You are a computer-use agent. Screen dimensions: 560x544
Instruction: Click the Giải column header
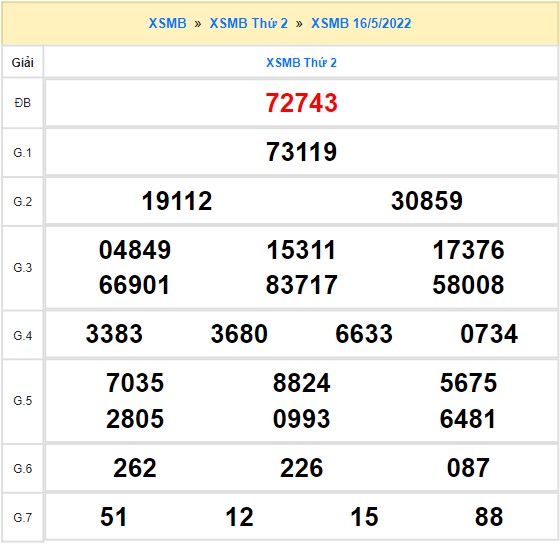point(22,63)
